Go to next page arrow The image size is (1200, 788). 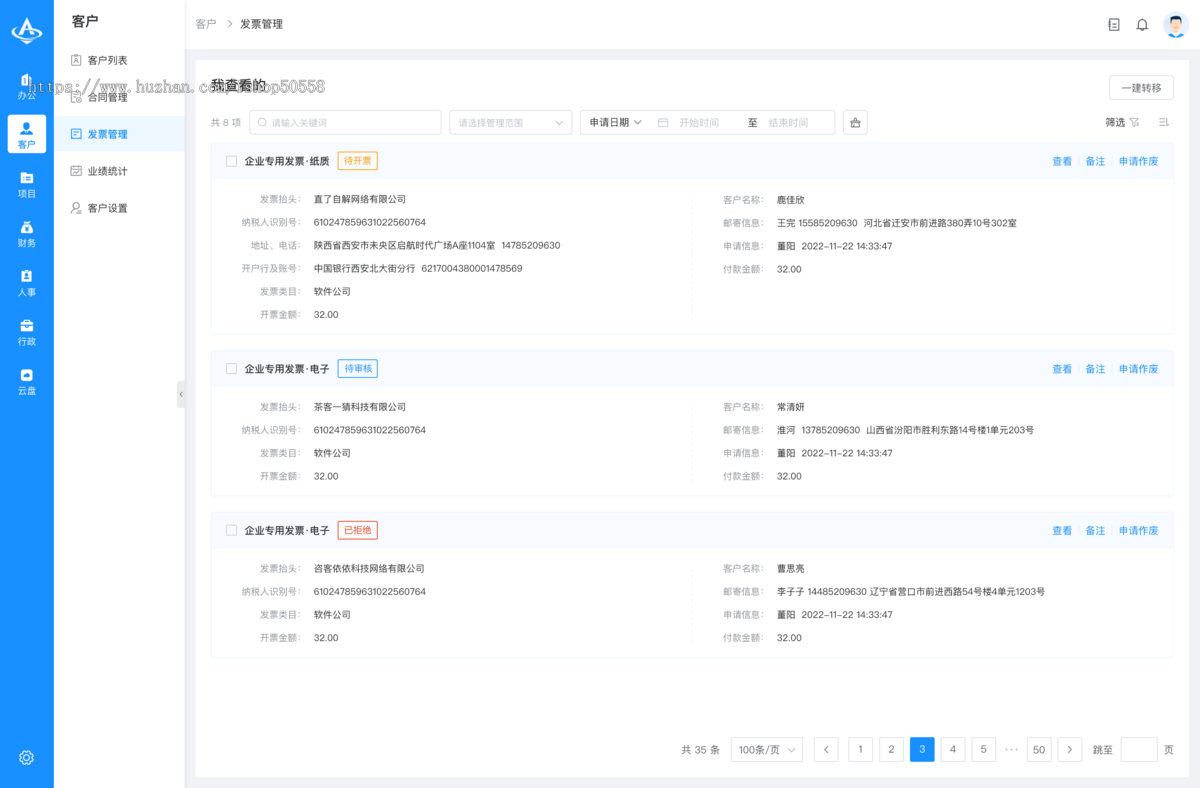click(1070, 750)
